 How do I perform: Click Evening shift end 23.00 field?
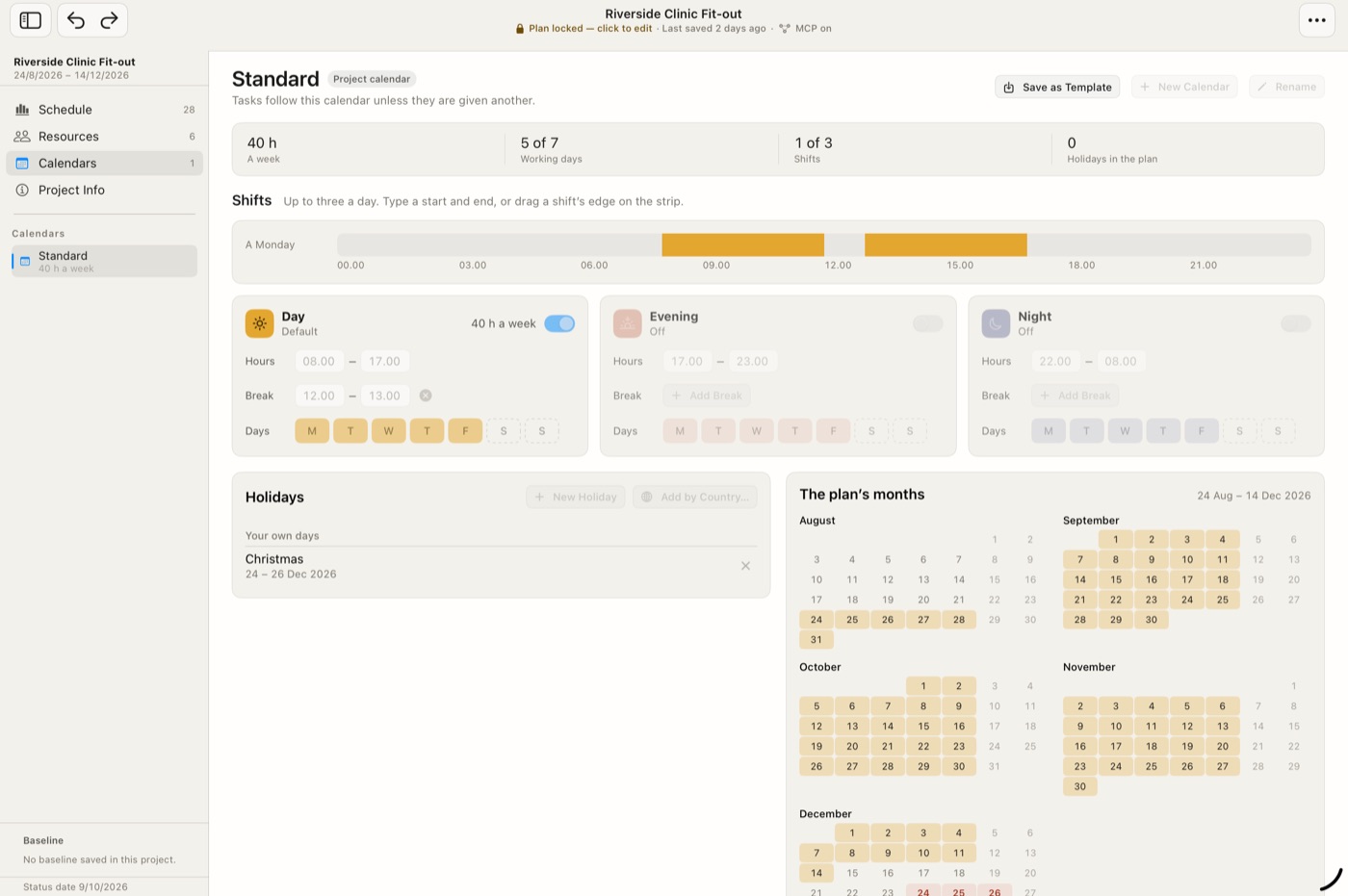point(752,362)
